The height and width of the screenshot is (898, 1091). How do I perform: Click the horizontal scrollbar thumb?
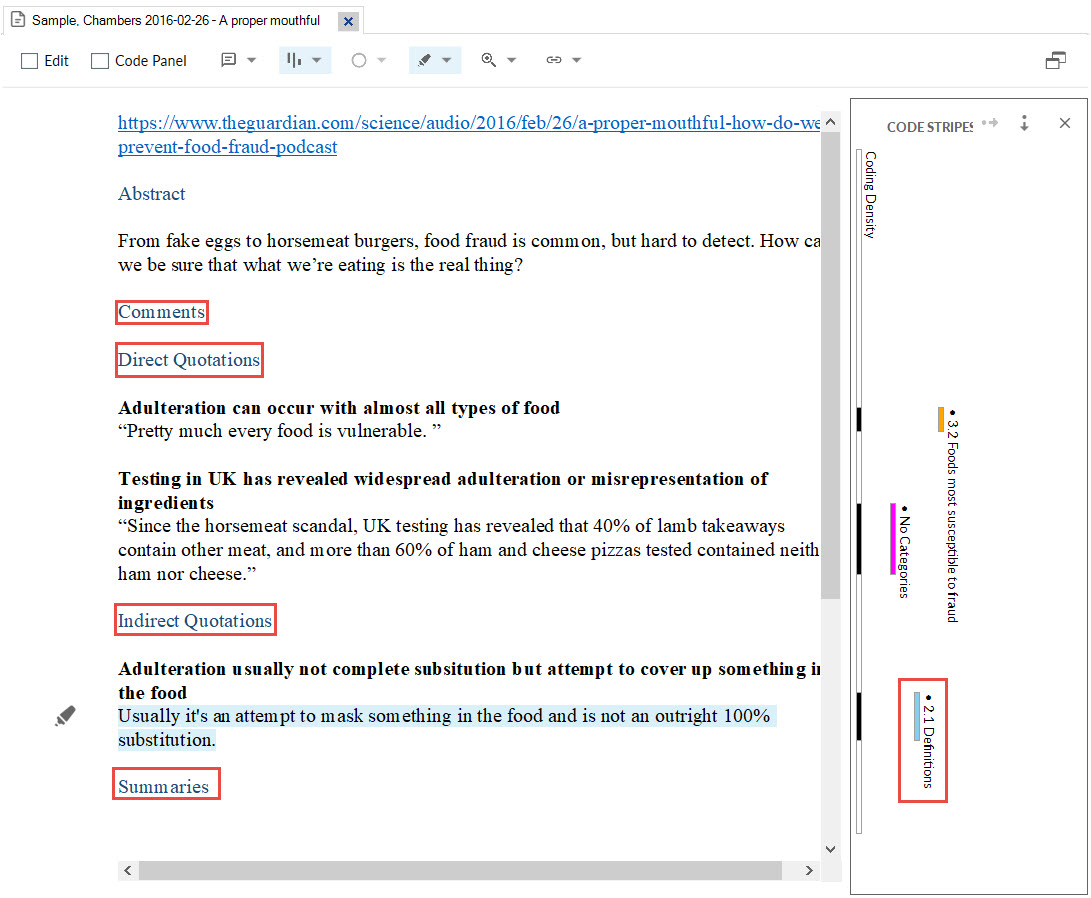(460, 870)
